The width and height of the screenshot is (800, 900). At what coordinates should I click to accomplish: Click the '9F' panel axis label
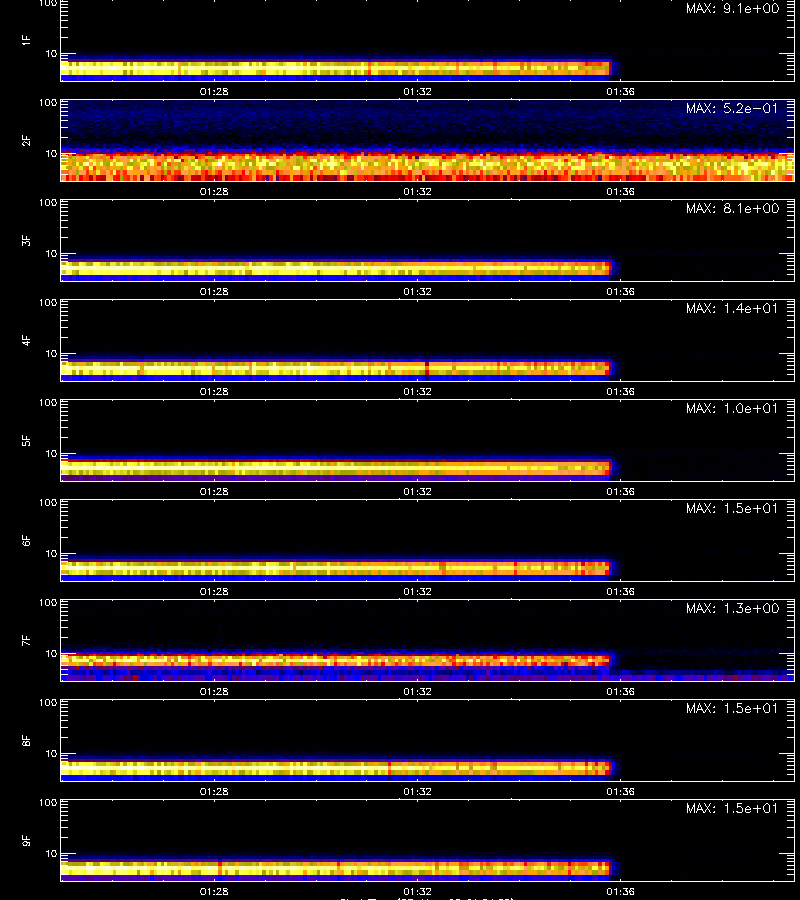26,841
